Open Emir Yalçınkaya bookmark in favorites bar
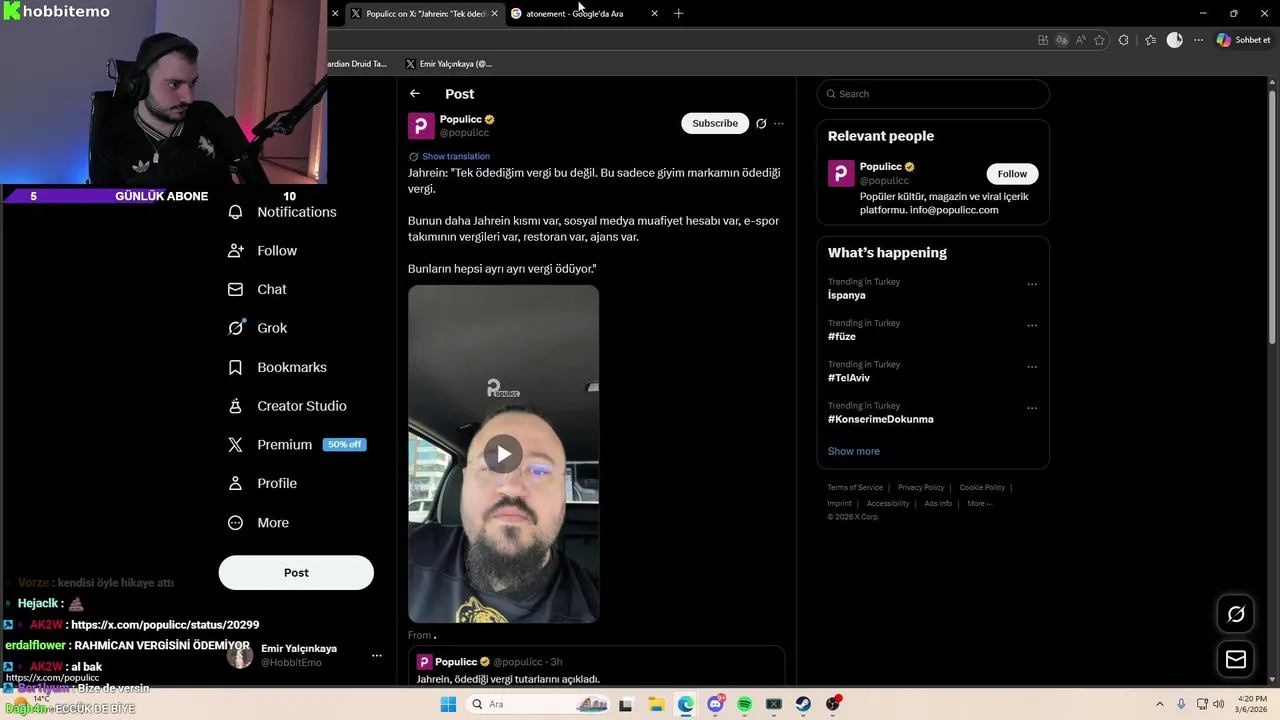Image resolution: width=1280 pixels, height=720 pixels. 448,64
